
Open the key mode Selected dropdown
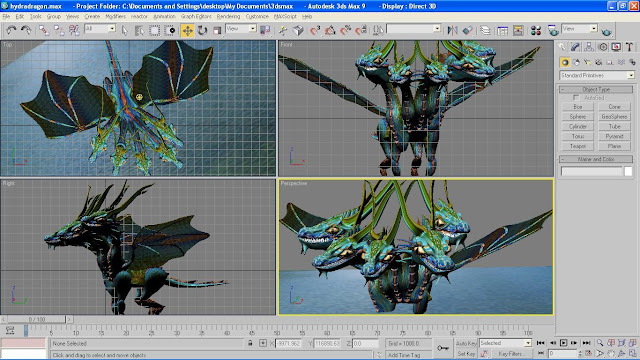[505, 343]
